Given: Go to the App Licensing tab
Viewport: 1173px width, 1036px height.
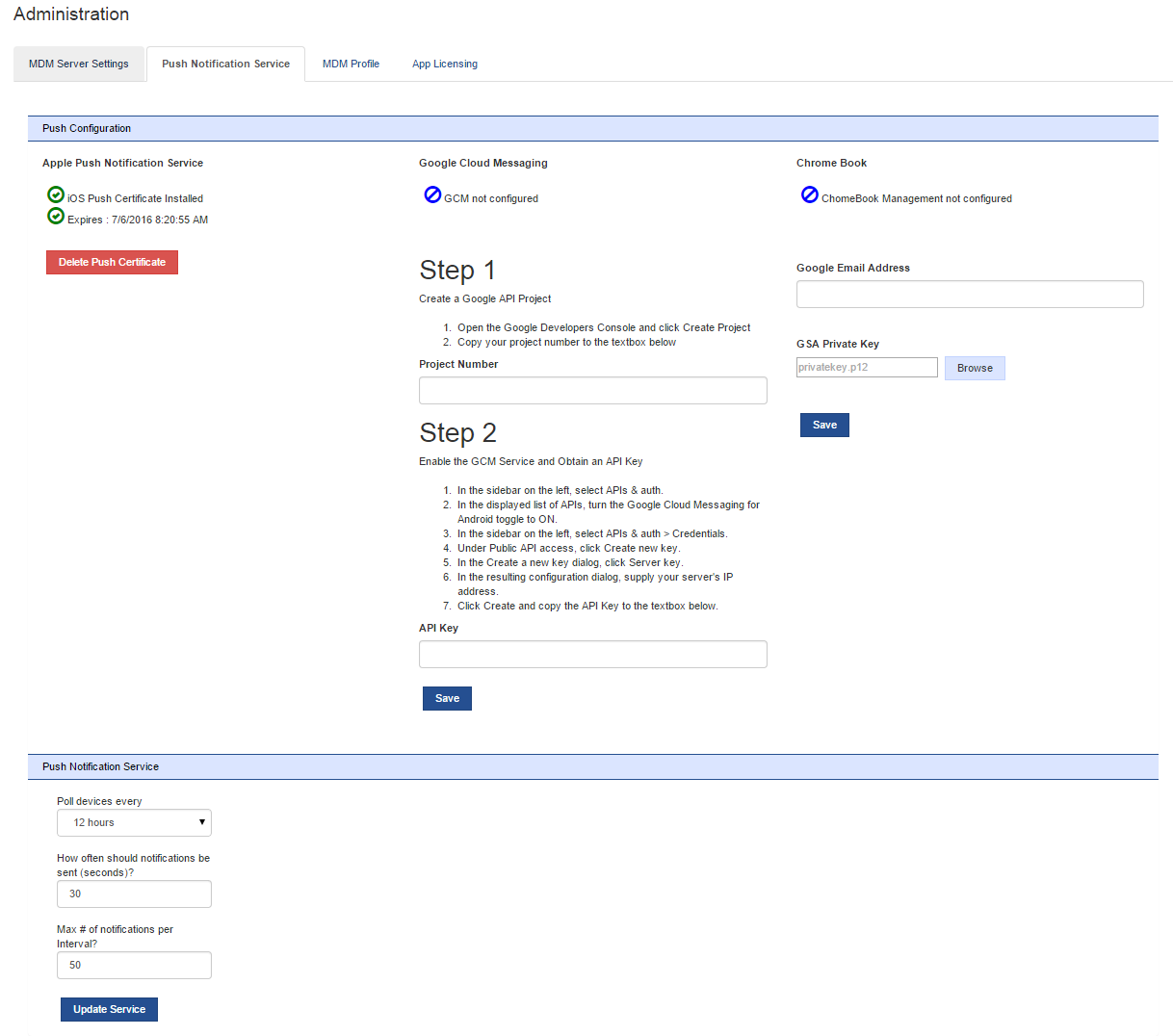Looking at the screenshot, I should [445, 65].
